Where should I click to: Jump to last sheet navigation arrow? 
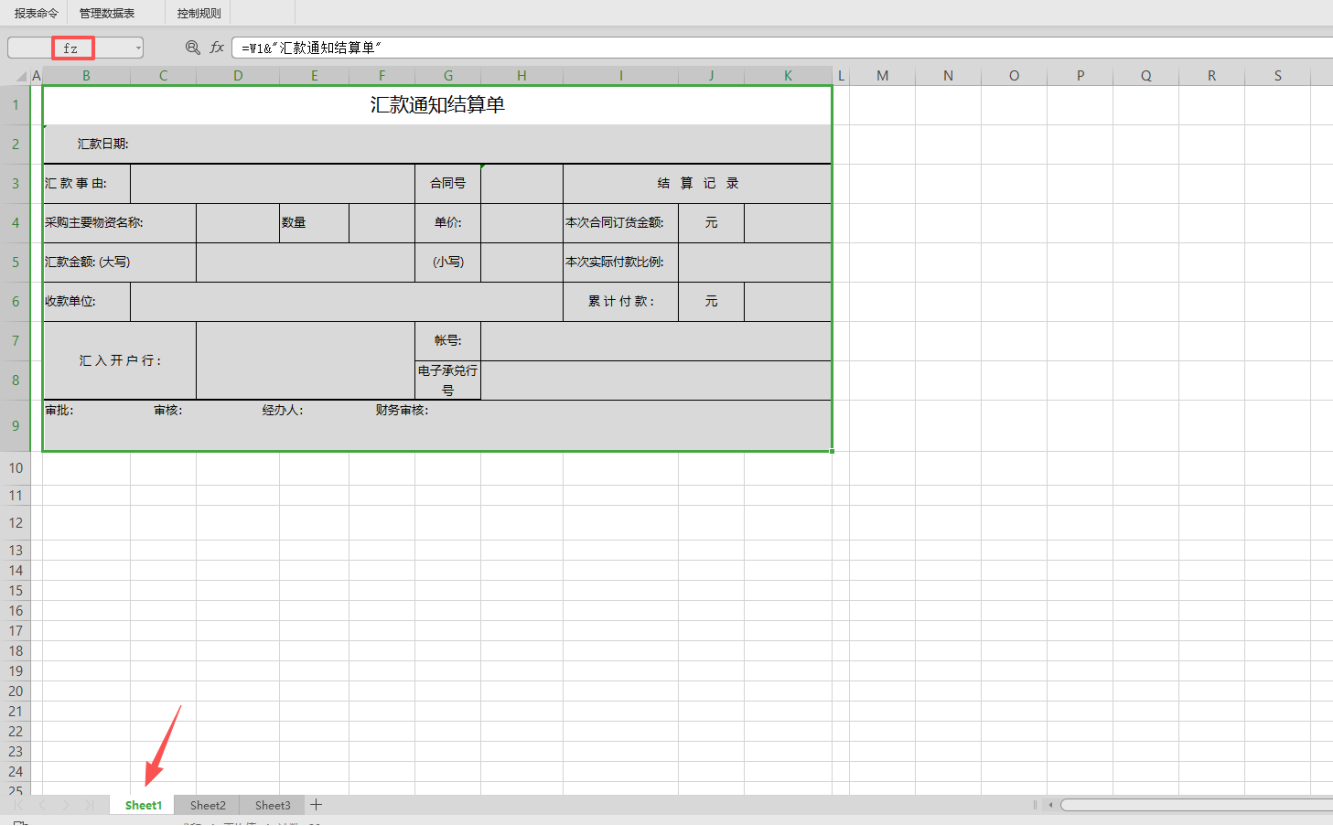point(89,805)
